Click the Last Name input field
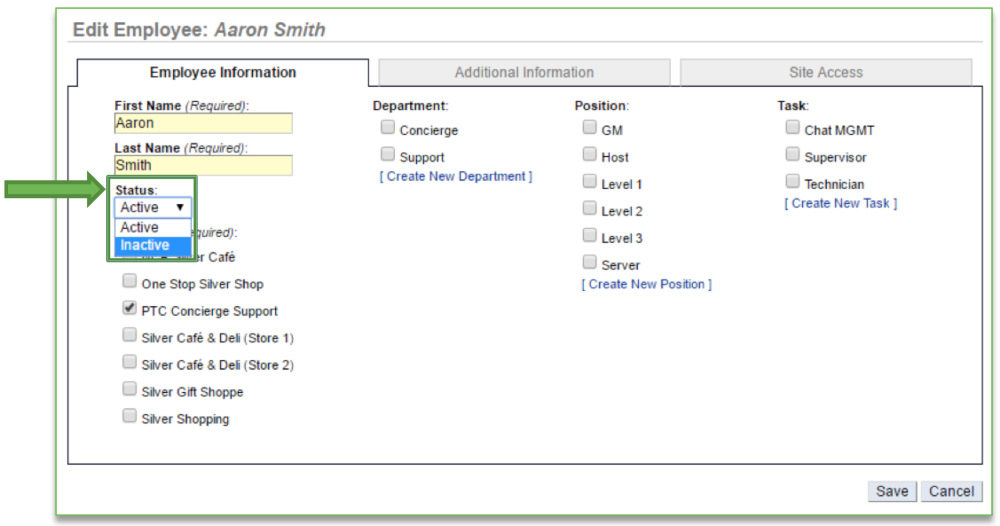 [x=203, y=165]
